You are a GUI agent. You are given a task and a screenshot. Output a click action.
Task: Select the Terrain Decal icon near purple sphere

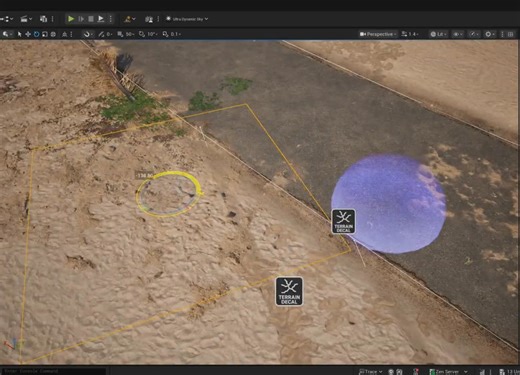click(343, 221)
